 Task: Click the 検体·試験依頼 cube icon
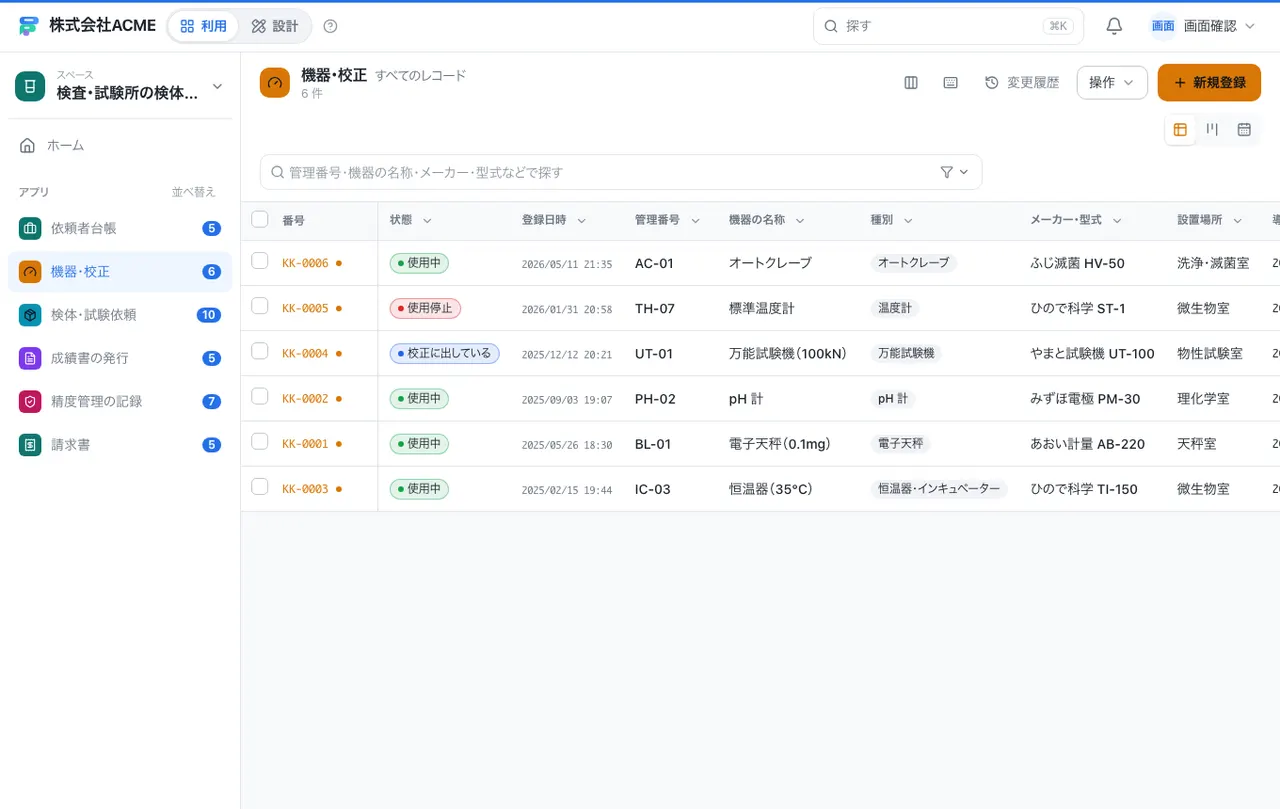(x=30, y=315)
